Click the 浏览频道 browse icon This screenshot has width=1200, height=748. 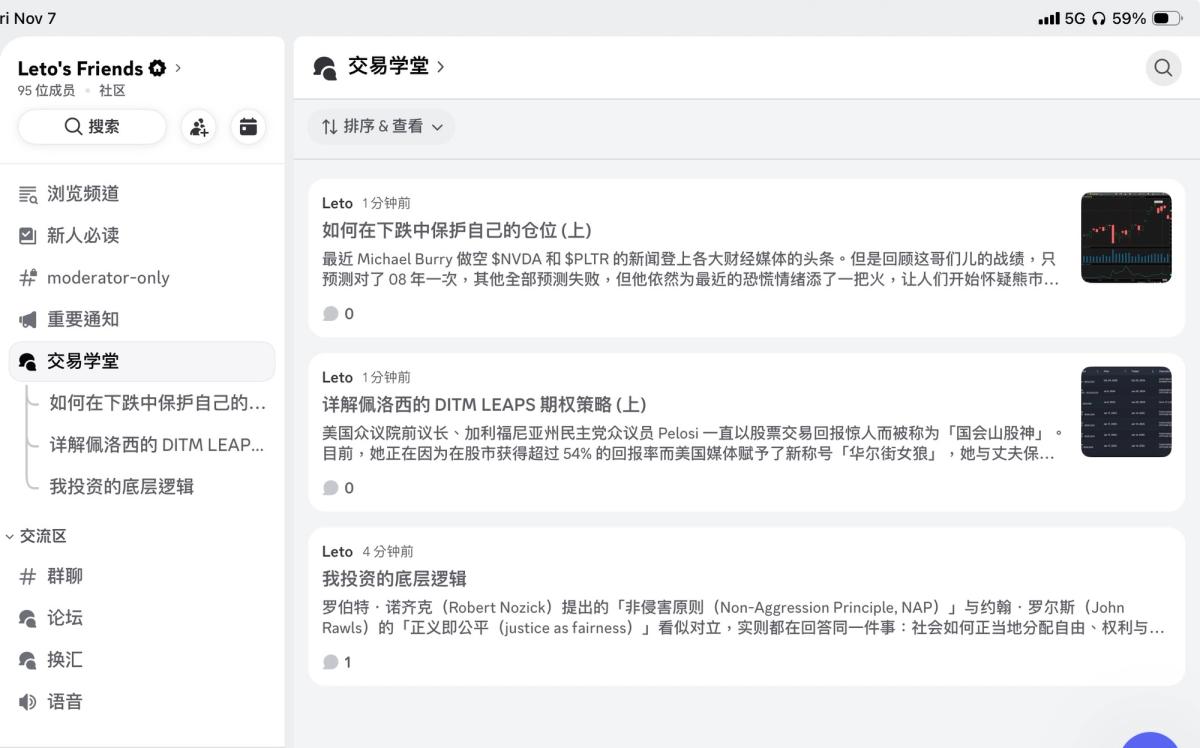[x=28, y=194]
